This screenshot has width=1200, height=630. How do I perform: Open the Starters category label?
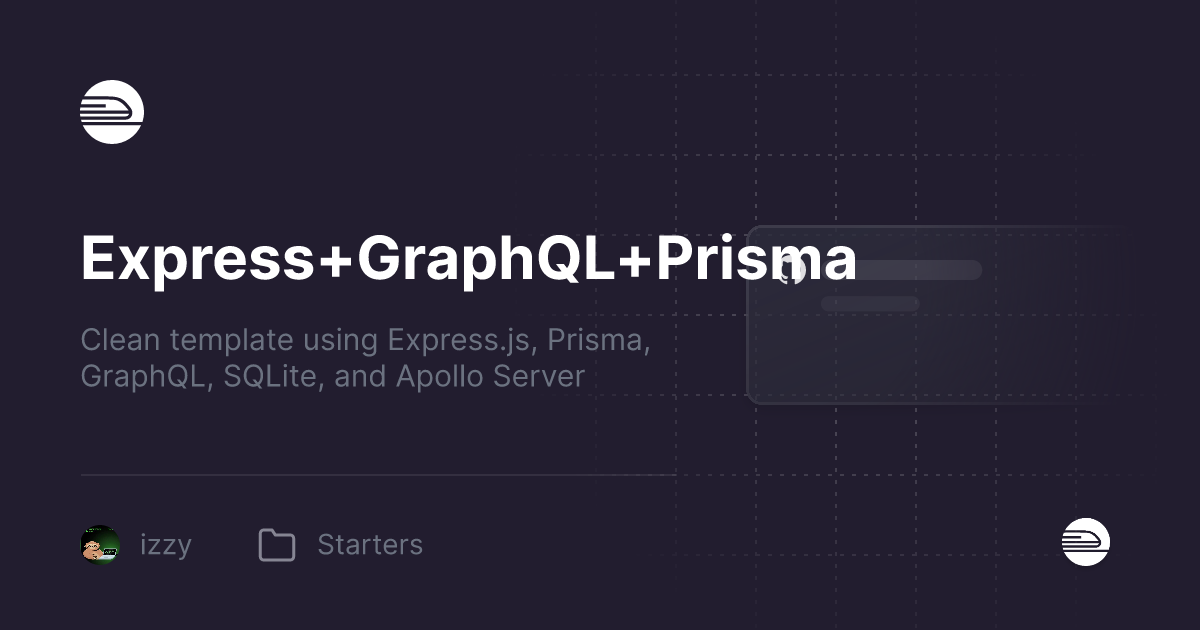click(x=370, y=545)
